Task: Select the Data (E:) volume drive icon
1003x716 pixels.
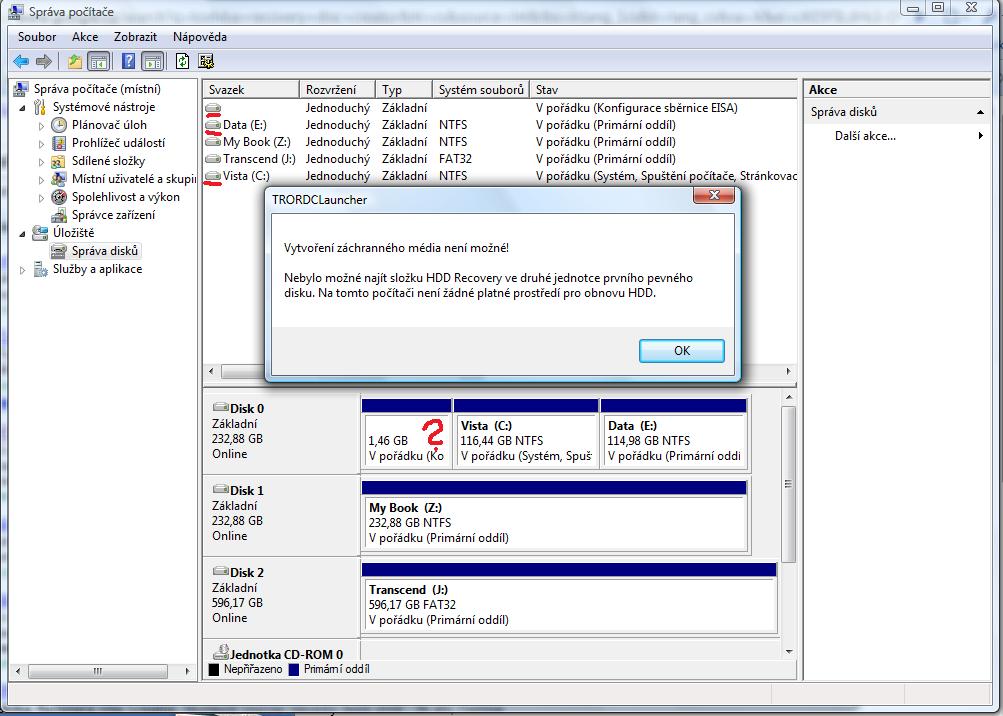Action: [x=213, y=125]
